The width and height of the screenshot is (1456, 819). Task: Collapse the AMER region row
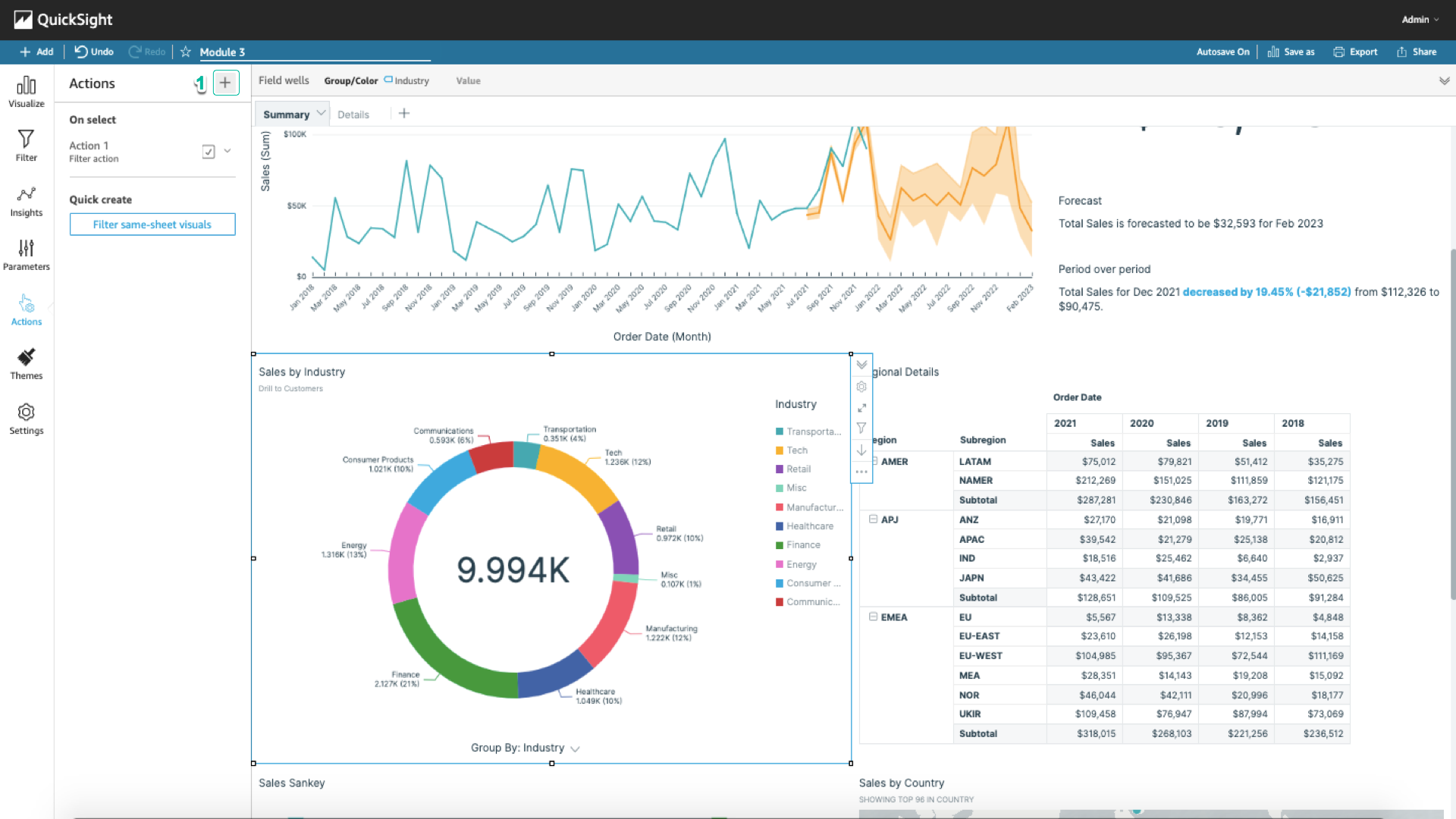coord(874,461)
